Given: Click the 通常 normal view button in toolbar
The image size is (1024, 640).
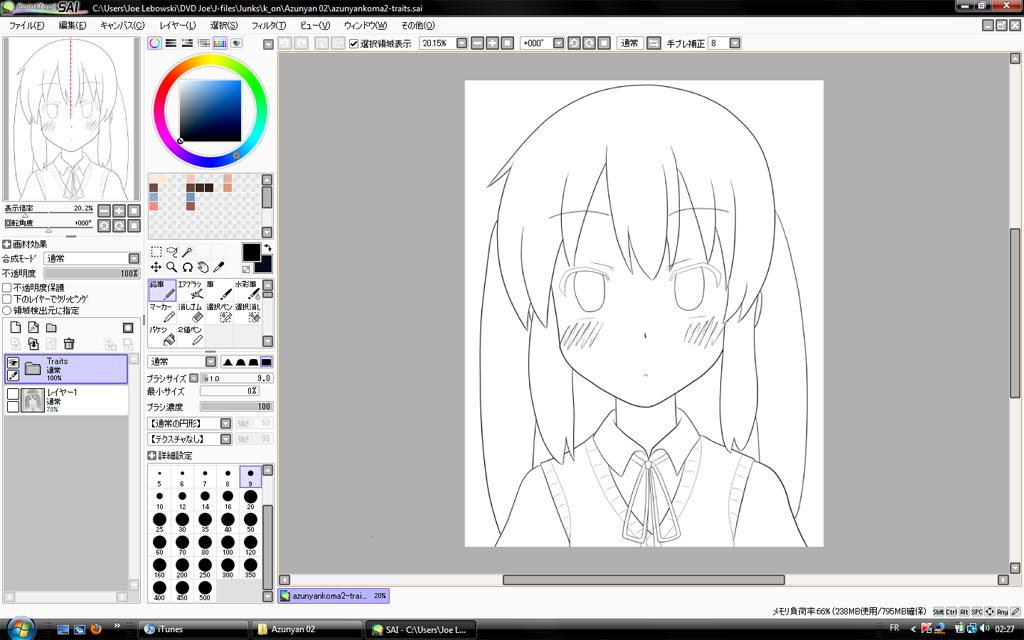Looking at the screenshot, I should tap(630, 43).
